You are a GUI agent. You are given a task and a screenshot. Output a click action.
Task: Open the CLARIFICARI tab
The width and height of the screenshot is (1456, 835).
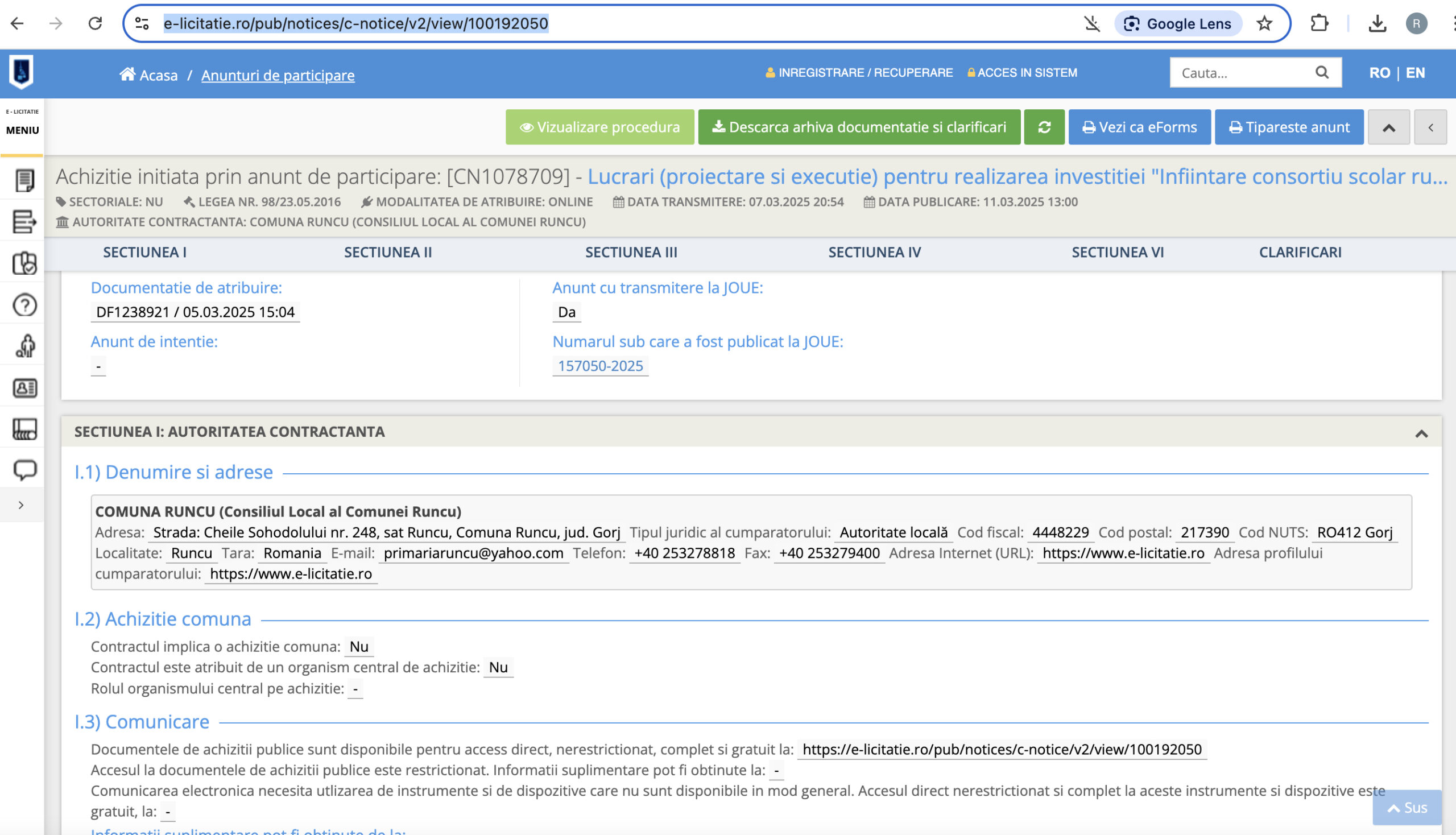1300,253
